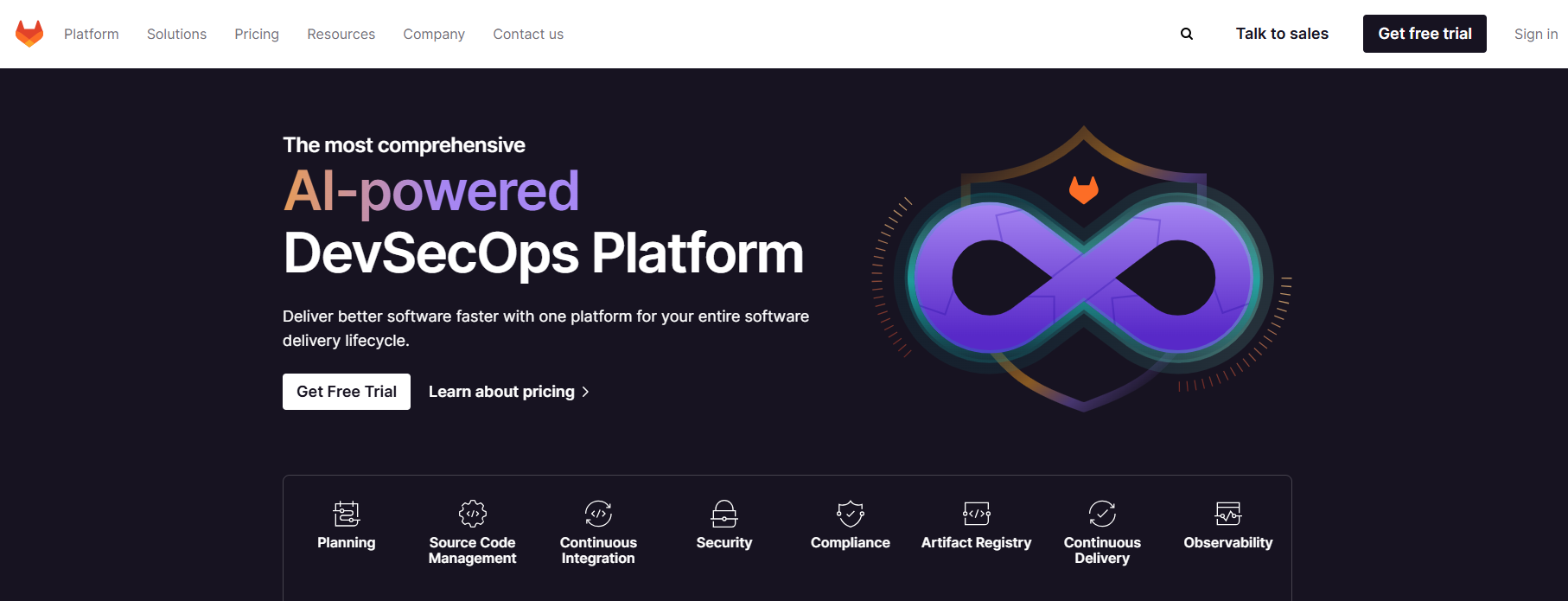Click the DevSecOps Platform heading
This screenshot has width=1568, height=601.
(x=544, y=253)
